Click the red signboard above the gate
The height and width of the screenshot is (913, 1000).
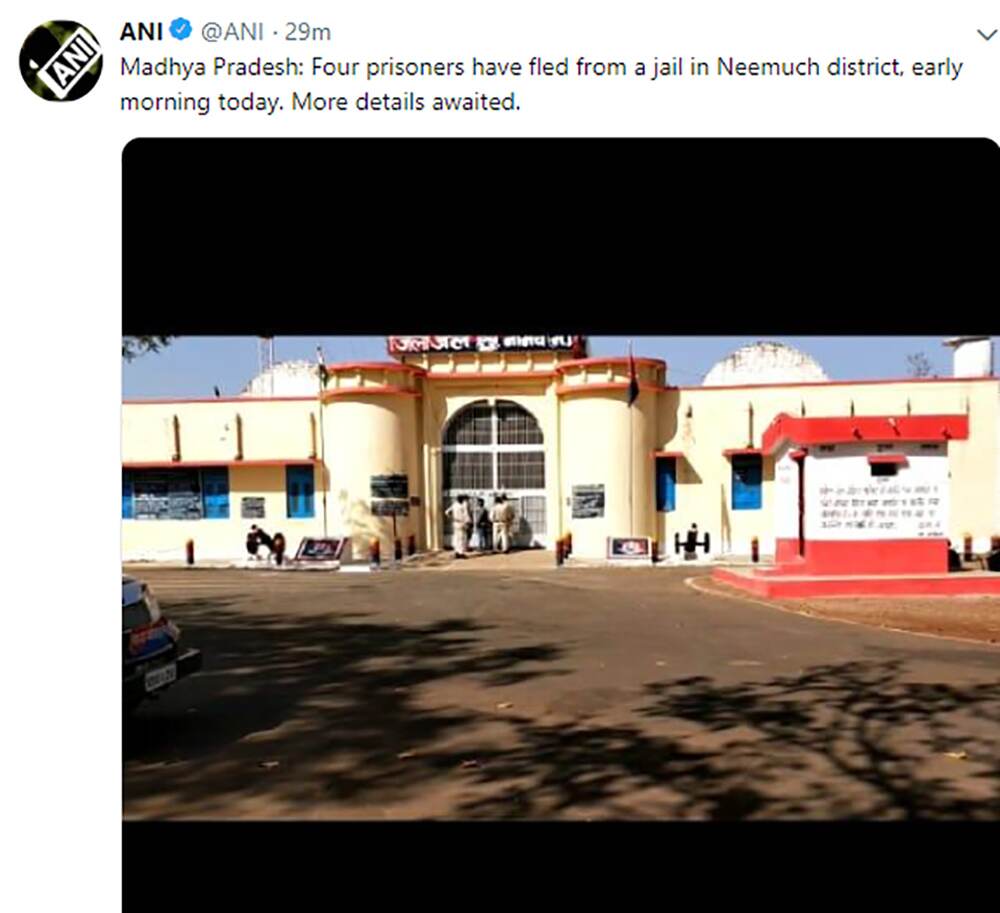pyautogui.click(x=484, y=345)
